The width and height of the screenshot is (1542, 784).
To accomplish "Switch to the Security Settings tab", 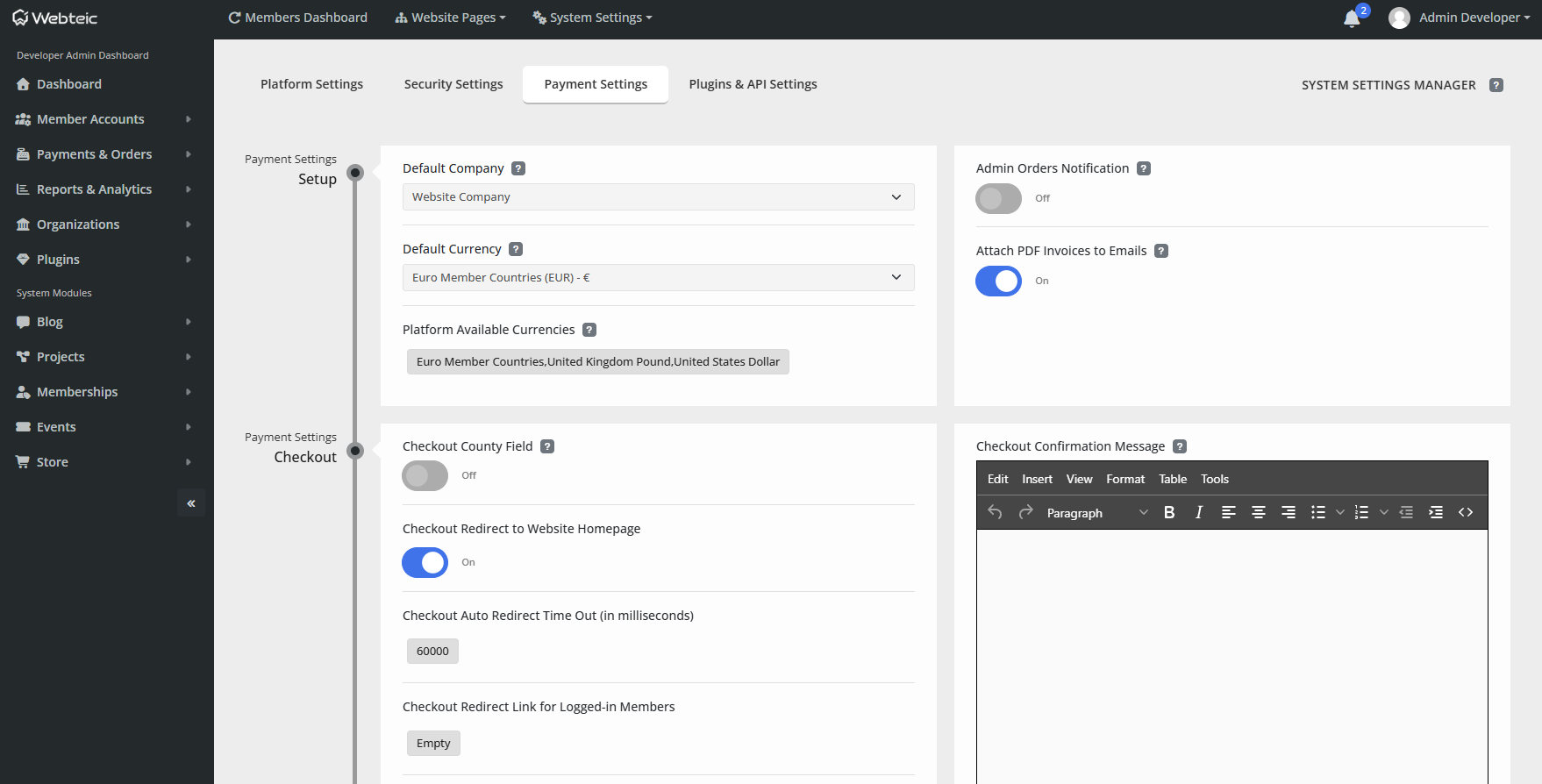I will (453, 84).
